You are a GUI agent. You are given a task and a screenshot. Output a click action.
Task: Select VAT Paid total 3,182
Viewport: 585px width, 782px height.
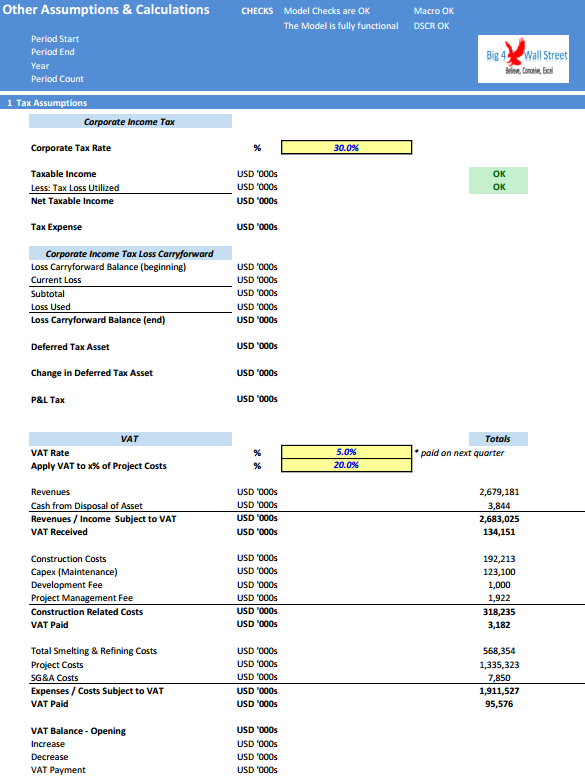(x=499, y=624)
